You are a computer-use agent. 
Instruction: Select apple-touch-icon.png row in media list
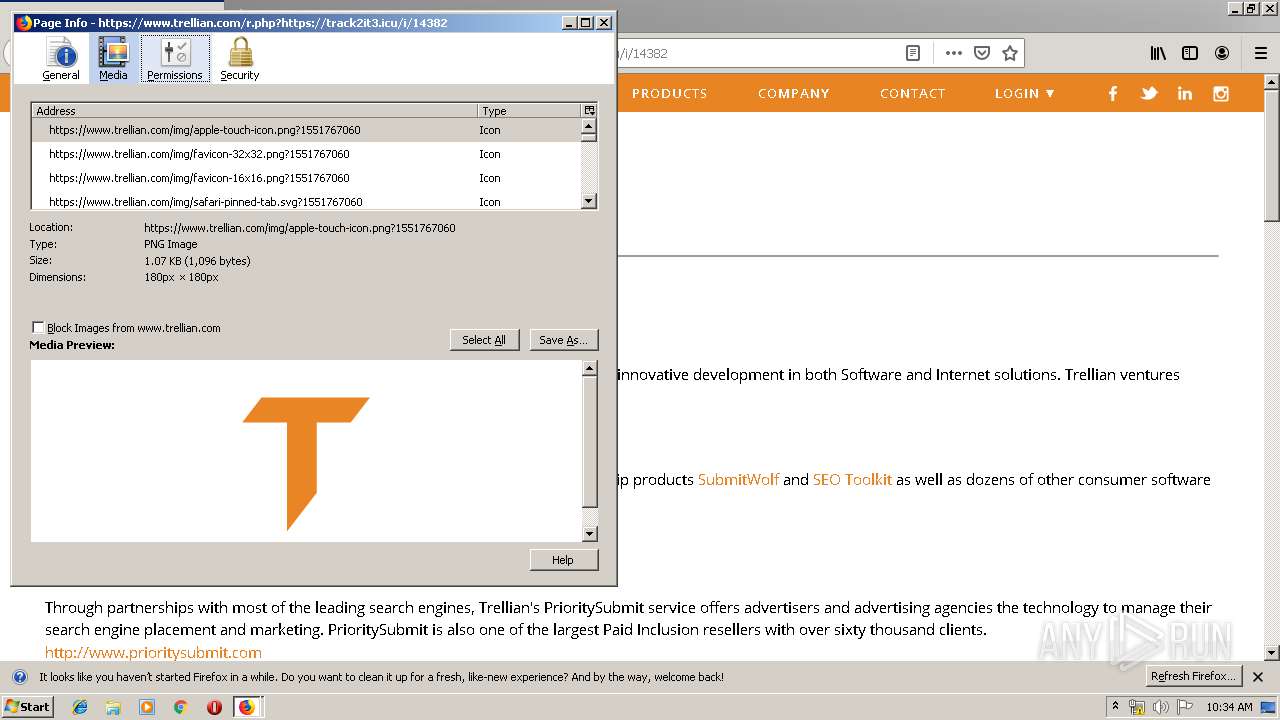coord(305,130)
